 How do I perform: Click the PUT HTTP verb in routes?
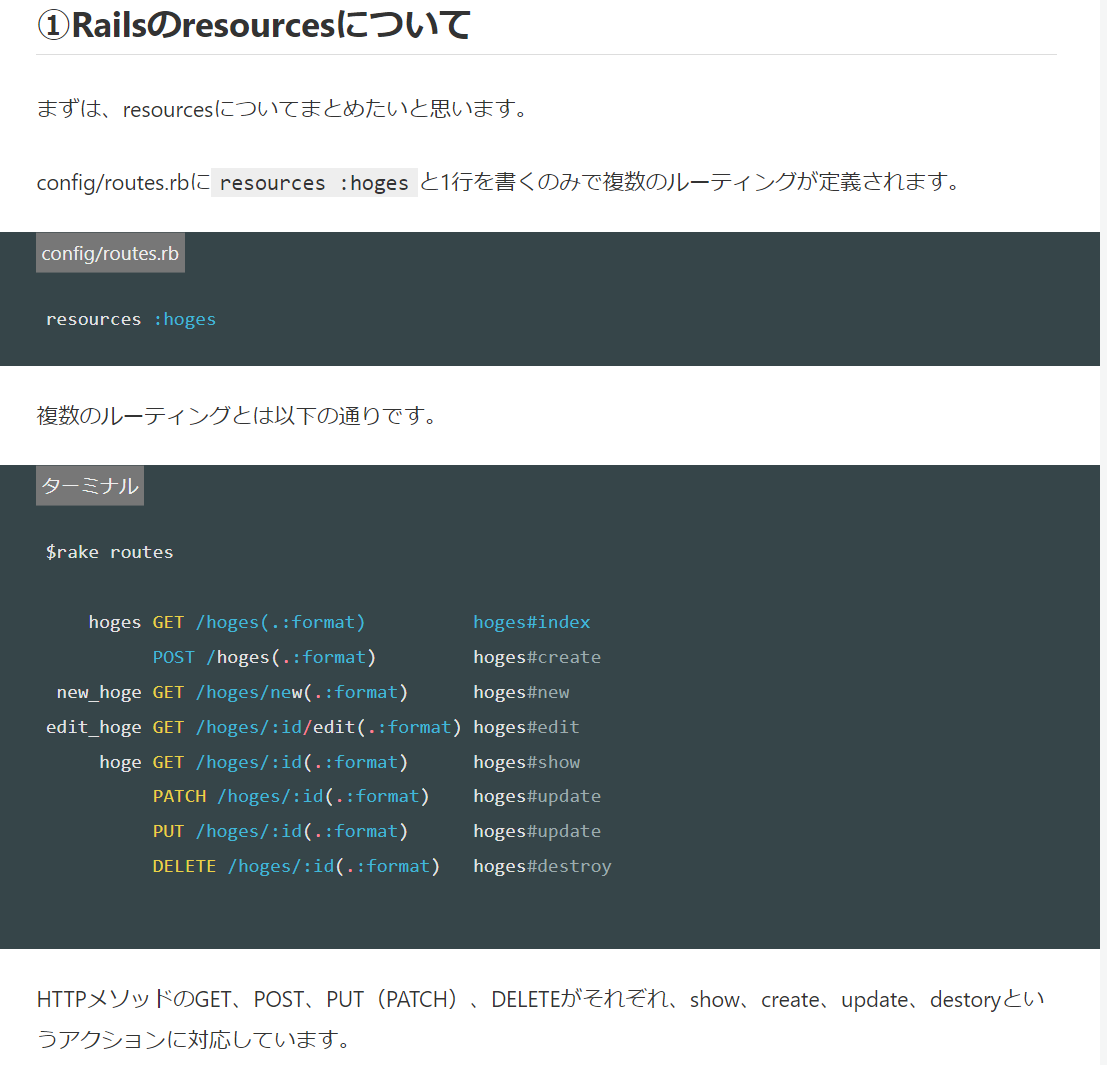pyautogui.click(x=168, y=831)
